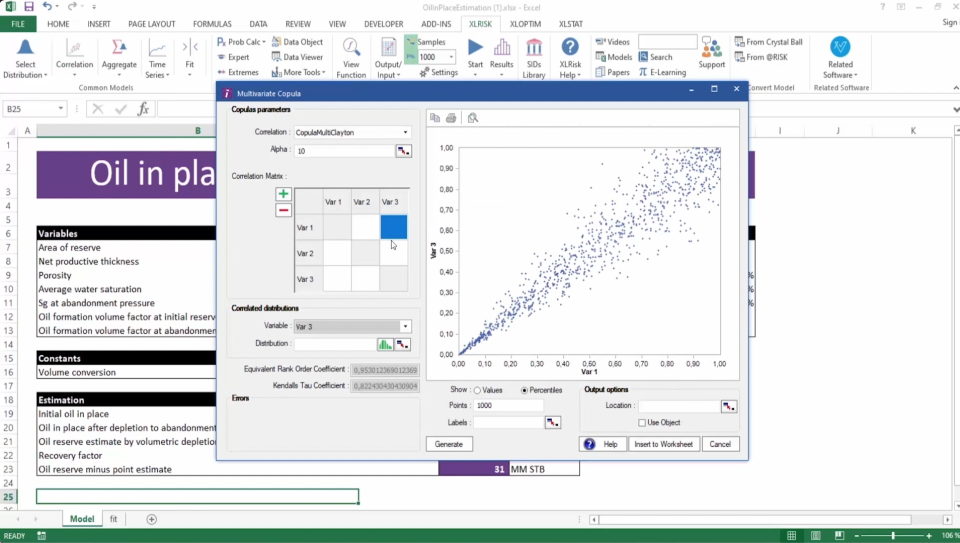Open the XLRISK ribbon tab
Image resolution: width=960 pixels, height=543 pixels.
click(x=480, y=24)
